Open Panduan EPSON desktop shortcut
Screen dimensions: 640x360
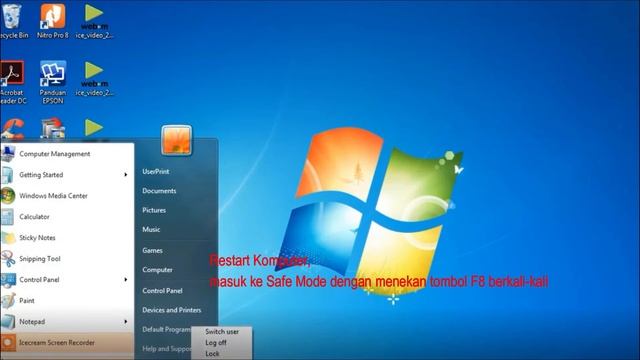53,82
